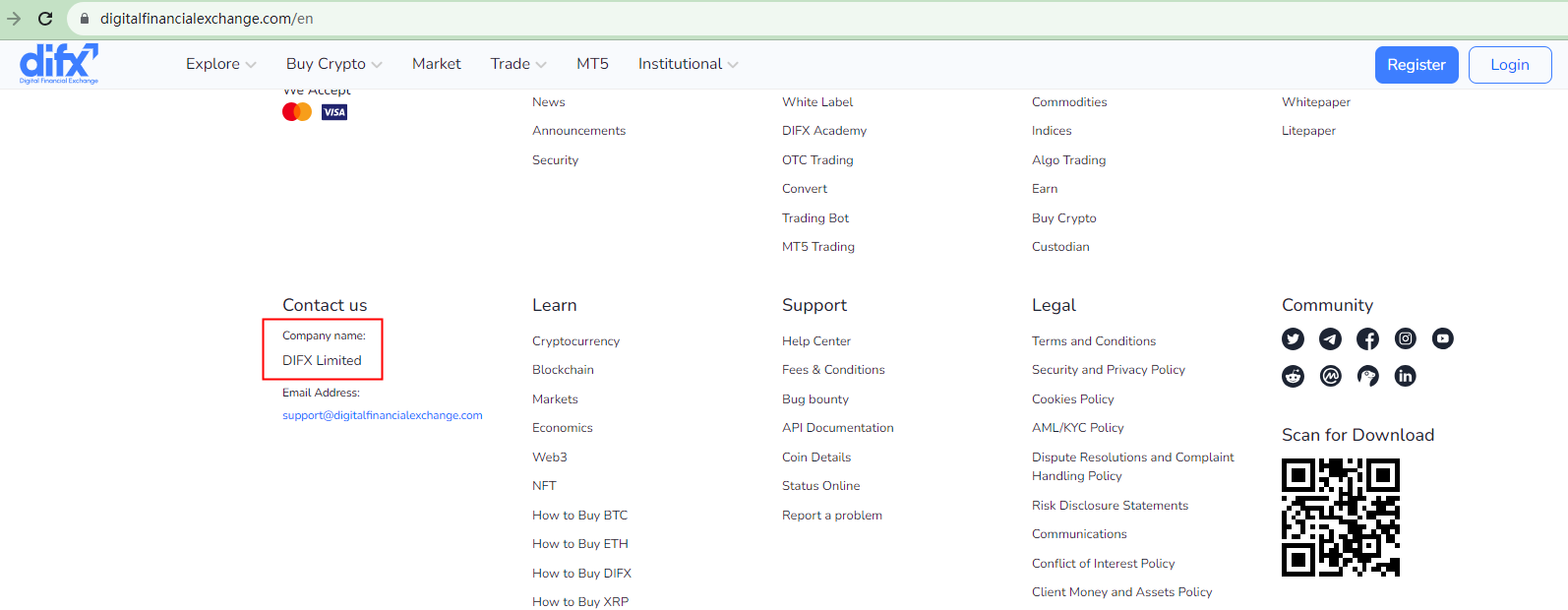This screenshot has width=1568, height=610.
Task: Open Report a problem link
Action: (x=832, y=516)
